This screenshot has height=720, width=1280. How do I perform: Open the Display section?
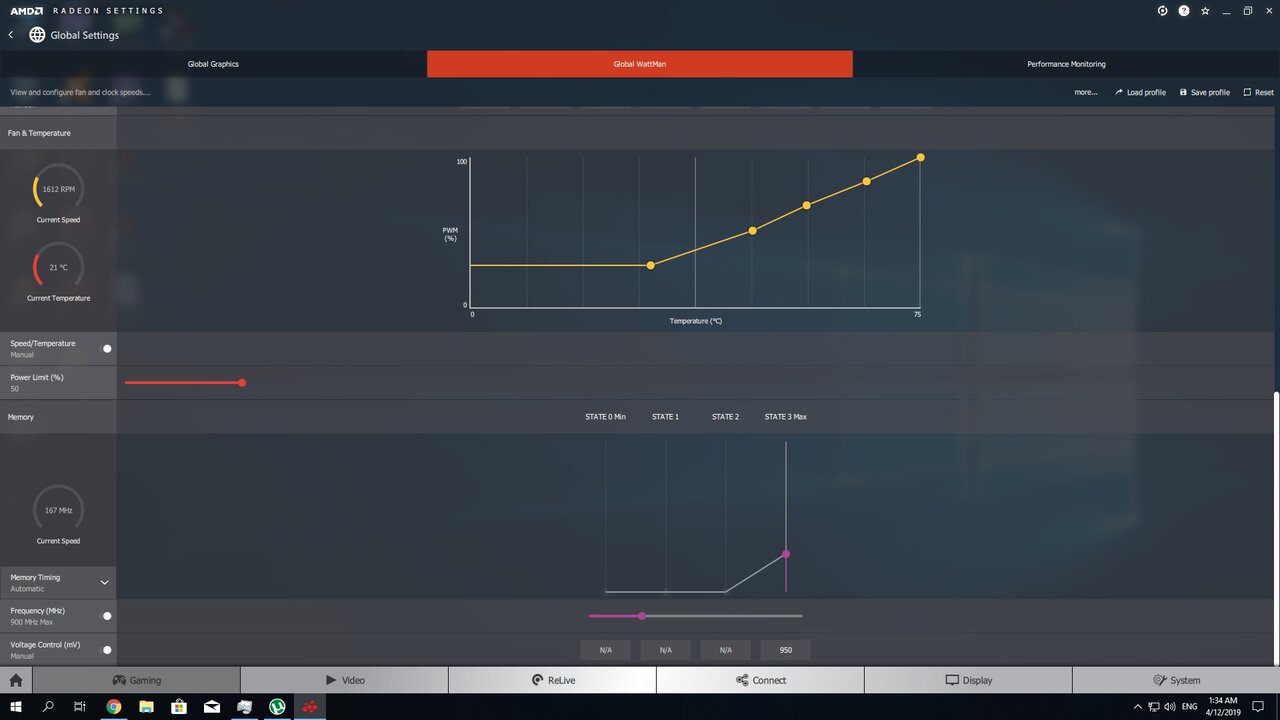968,680
